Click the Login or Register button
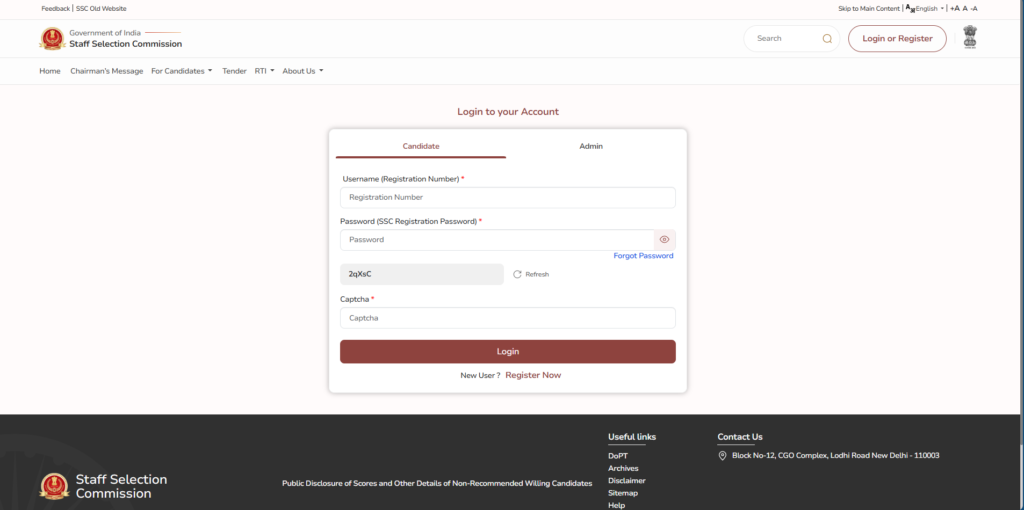 click(897, 39)
